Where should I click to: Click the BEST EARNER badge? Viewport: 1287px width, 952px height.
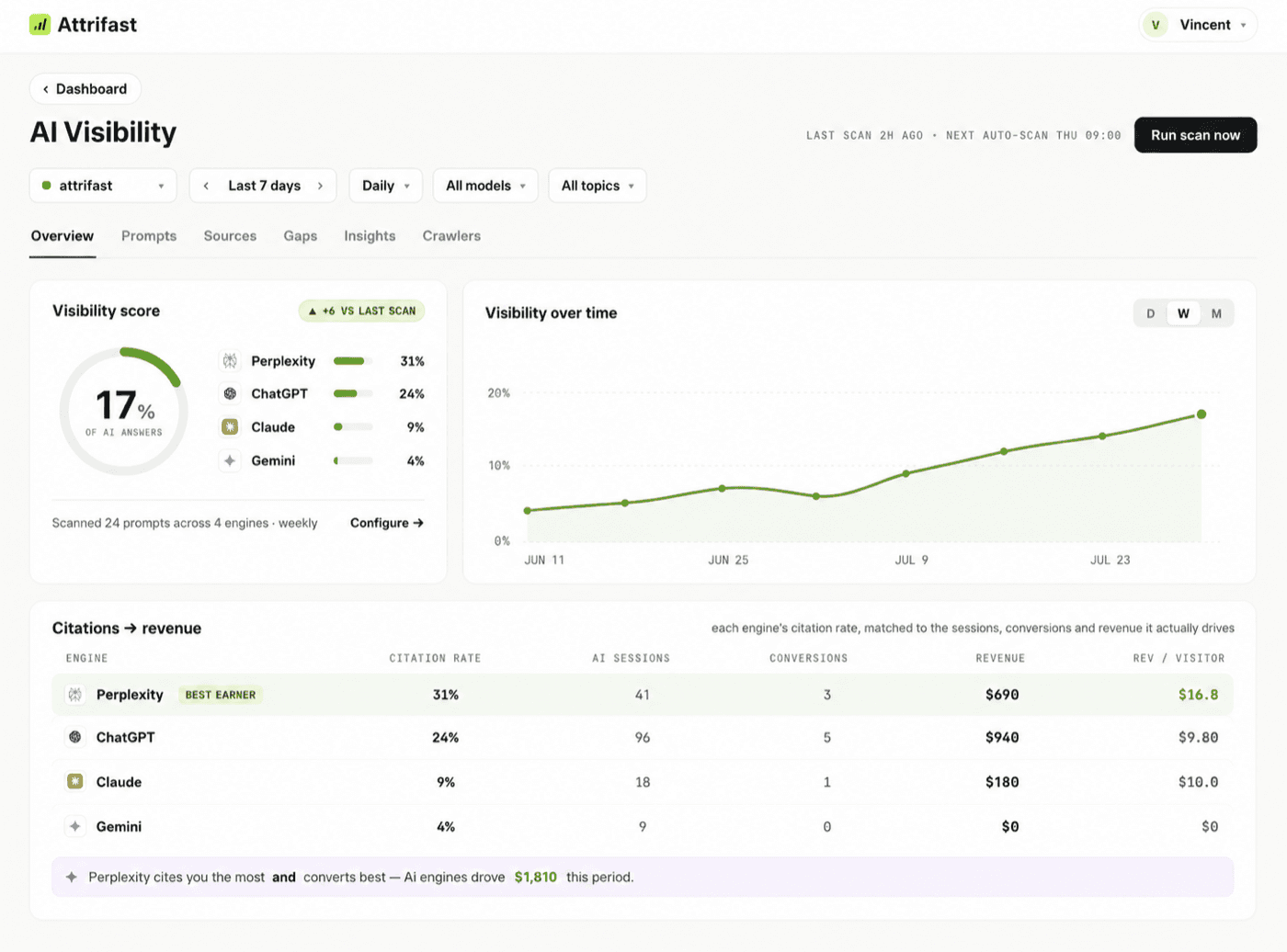tap(221, 695)
